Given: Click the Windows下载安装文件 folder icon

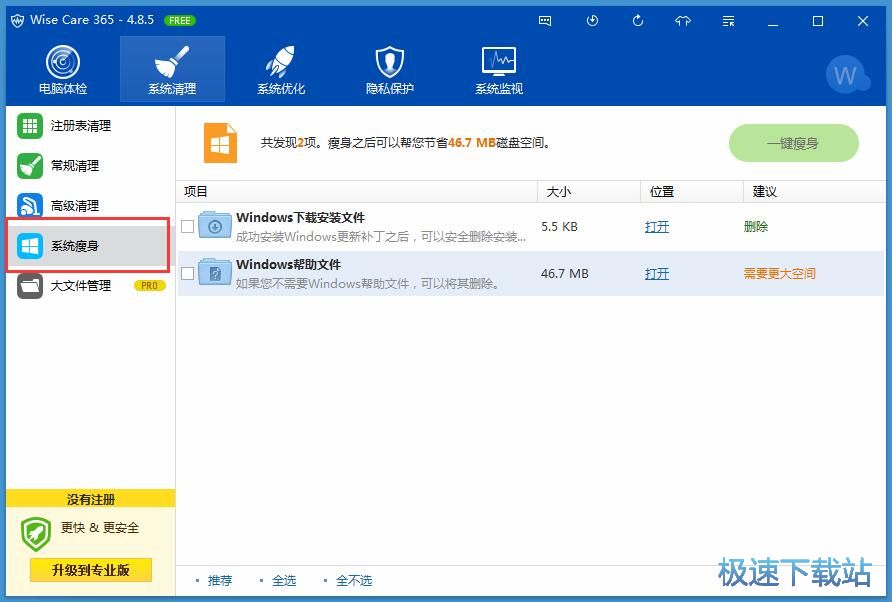Looking at the screenshot, I should [x=215, y=226].
